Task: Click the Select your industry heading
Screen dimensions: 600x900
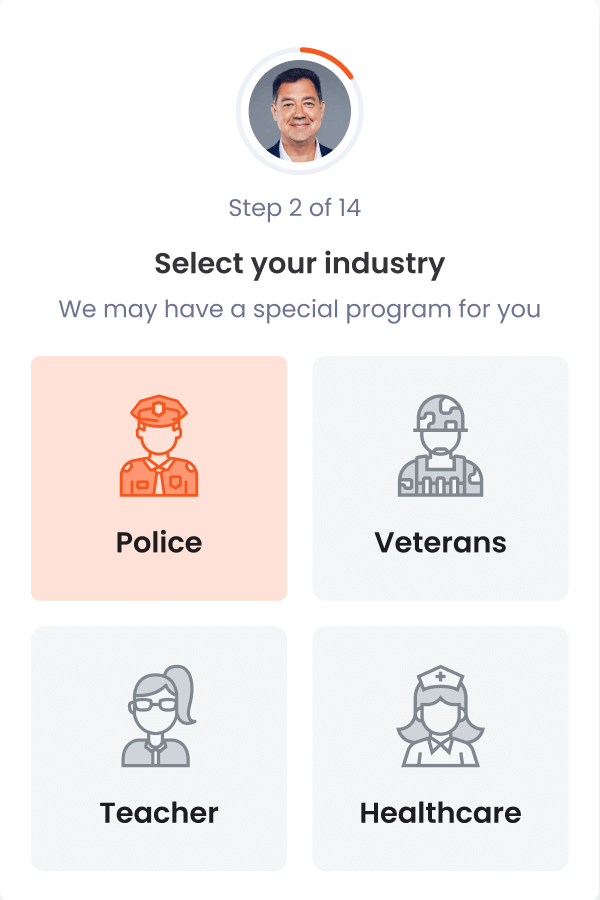Action: point(299,263)
